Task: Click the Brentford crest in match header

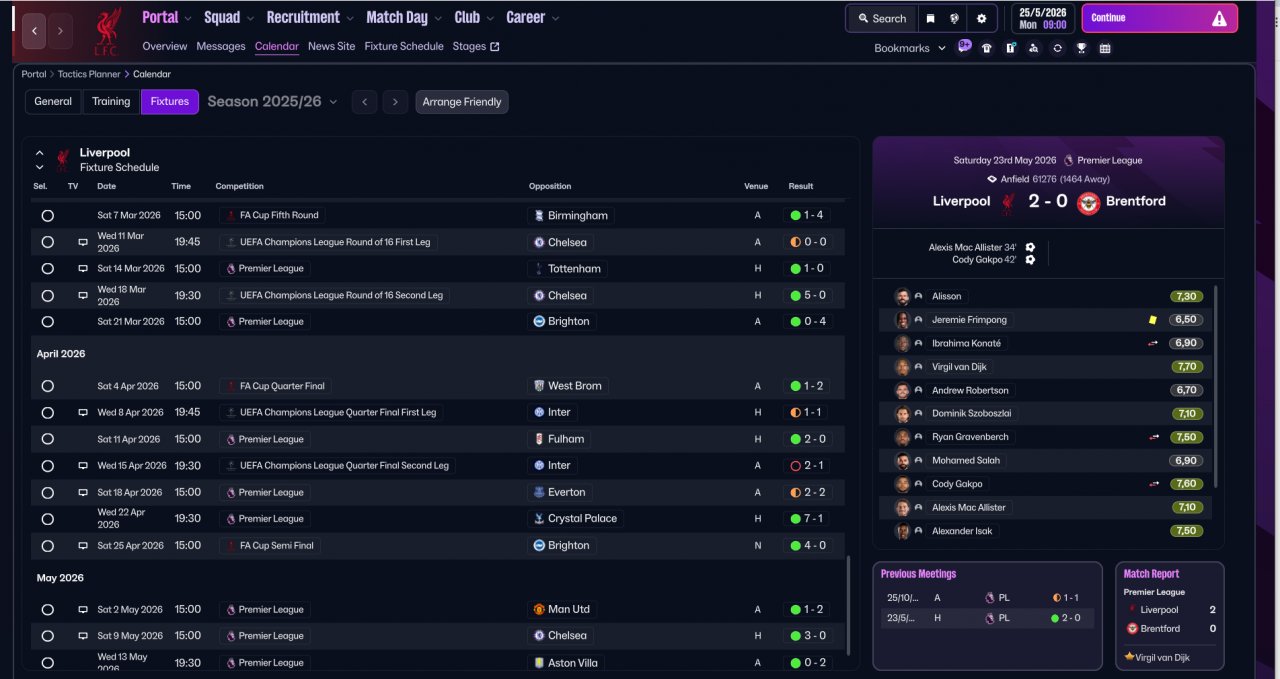Action: click(1088, 203)
